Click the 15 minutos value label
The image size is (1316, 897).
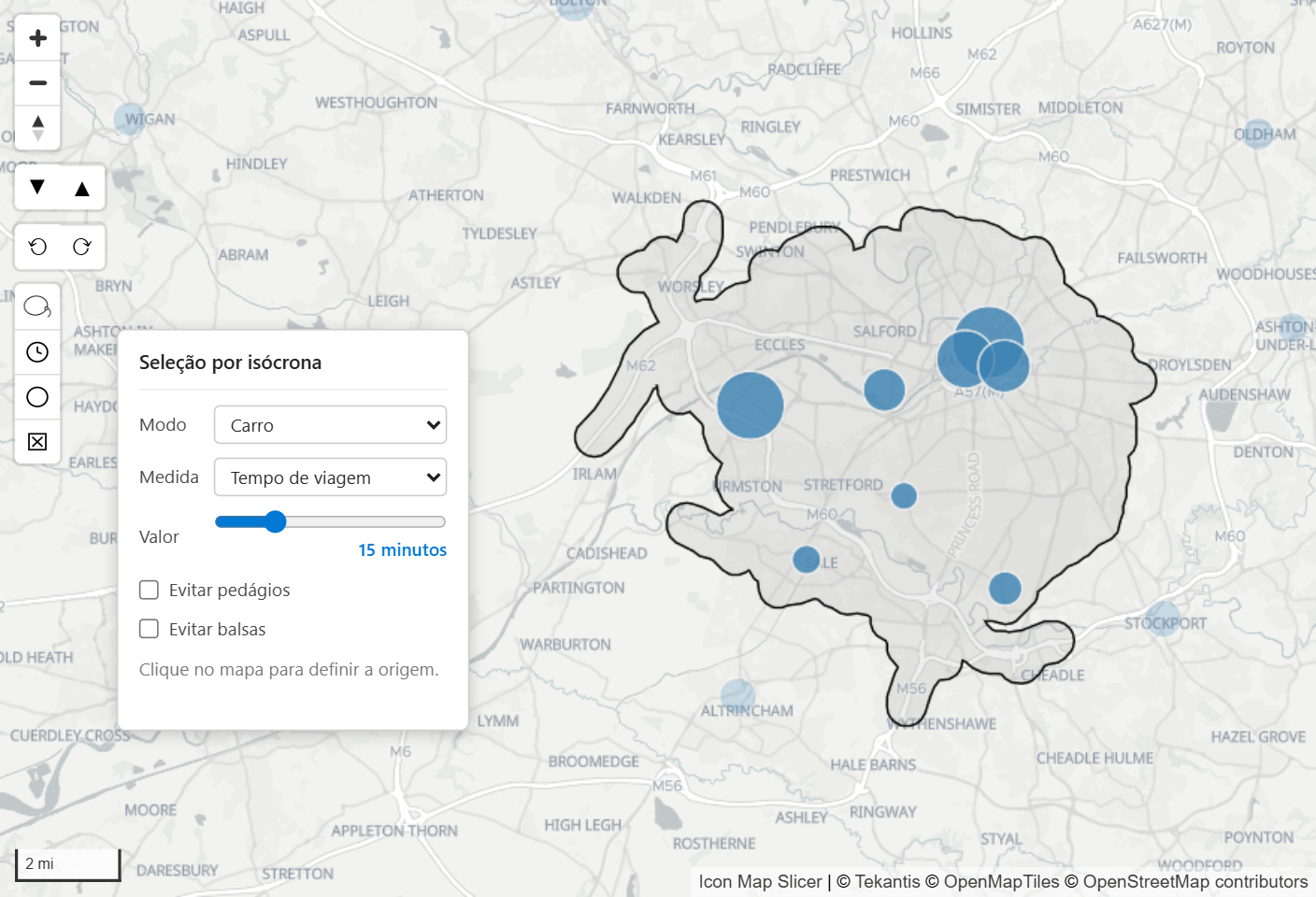(x=402, y=550)
